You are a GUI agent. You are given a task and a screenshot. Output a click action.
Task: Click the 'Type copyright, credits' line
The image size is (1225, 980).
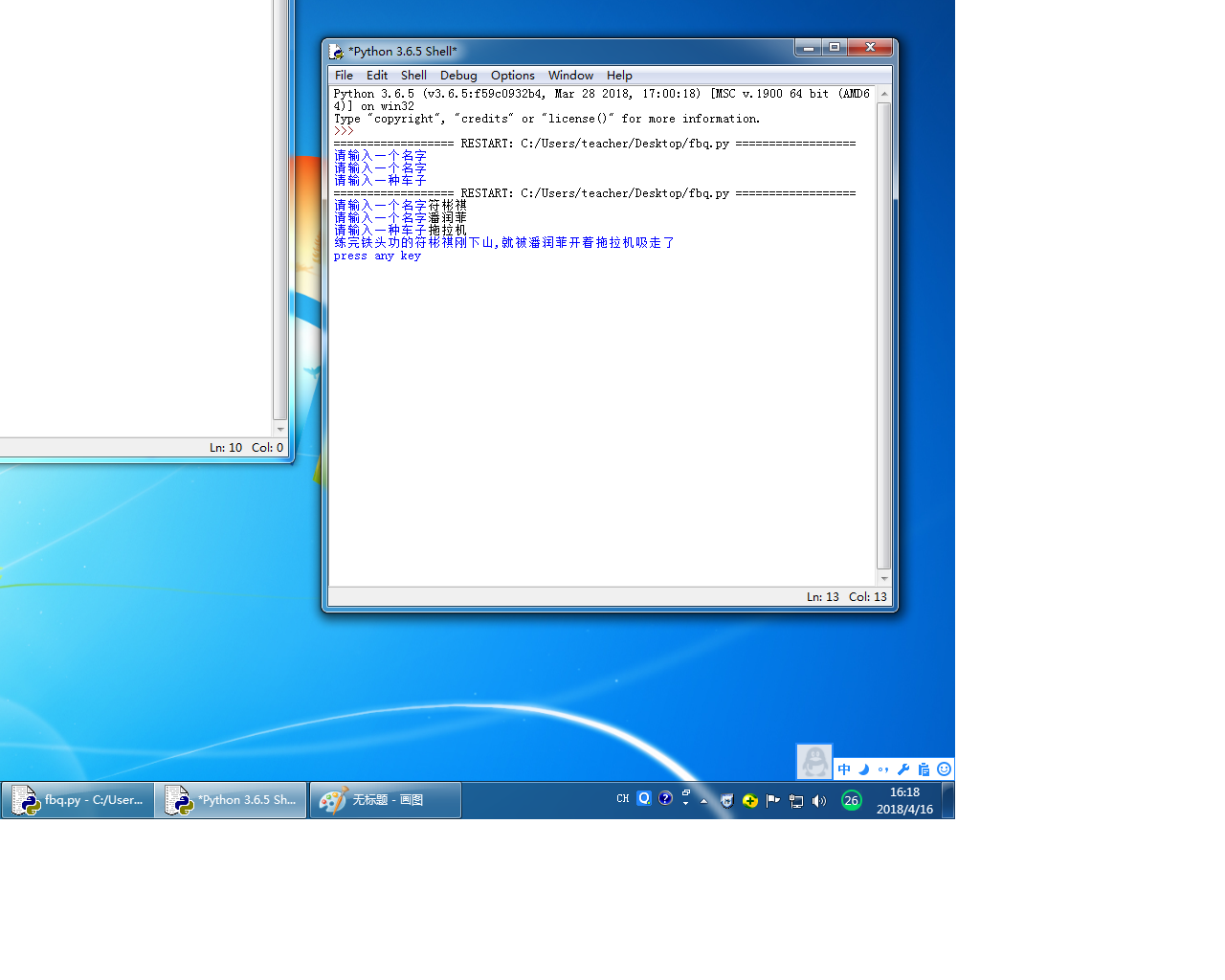[546, 119]
